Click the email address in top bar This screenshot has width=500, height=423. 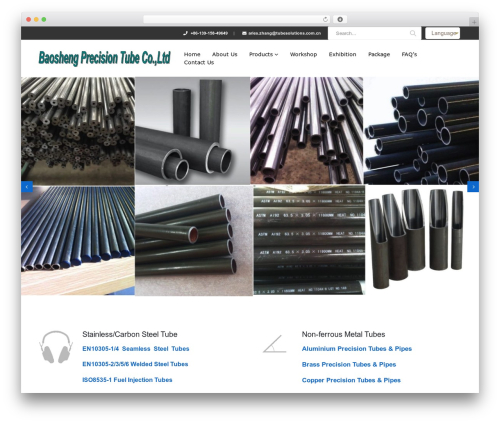pyautogui.click(x=284, y=33)
